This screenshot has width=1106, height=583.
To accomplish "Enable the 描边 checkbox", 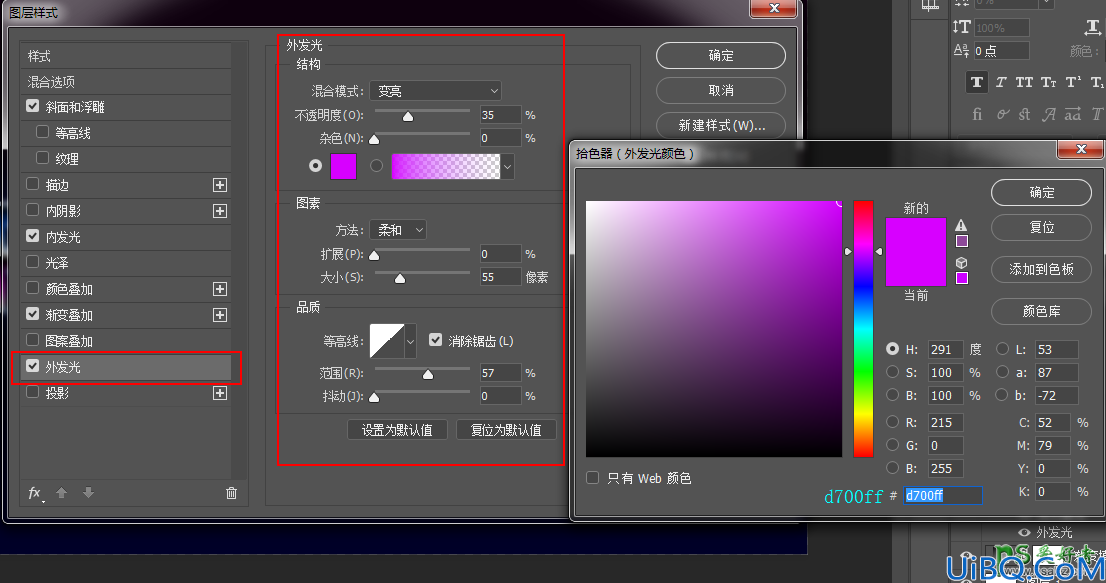I will [x=32, y=184].
